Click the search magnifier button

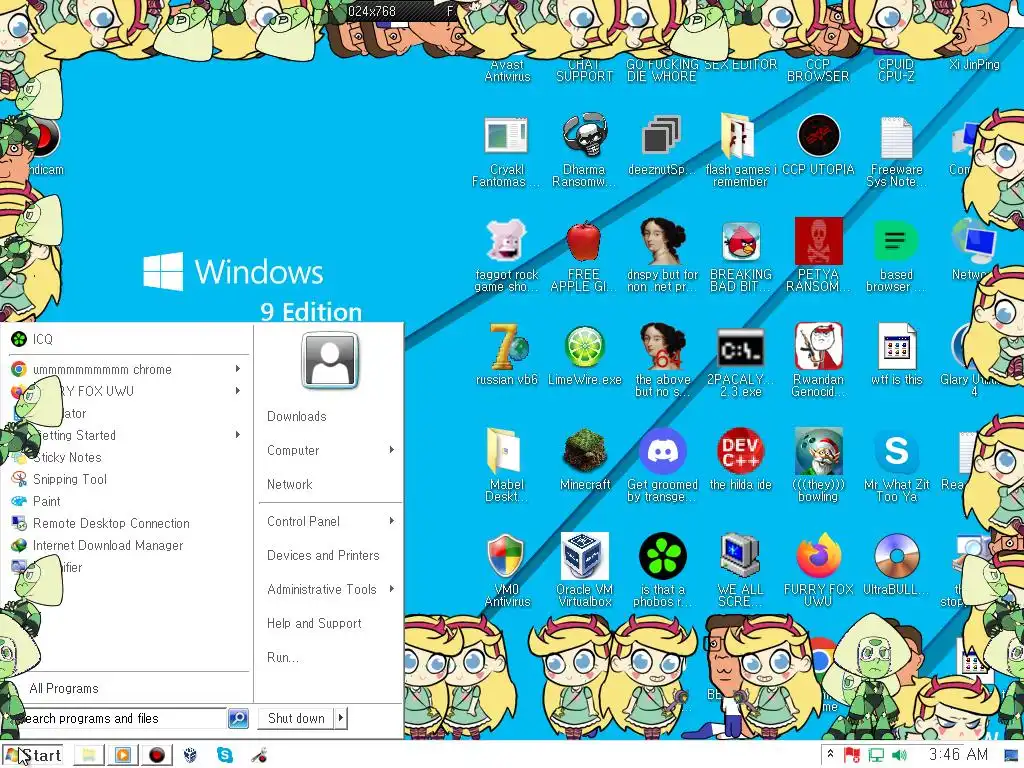pyautogui.click(x=238, y=718)
